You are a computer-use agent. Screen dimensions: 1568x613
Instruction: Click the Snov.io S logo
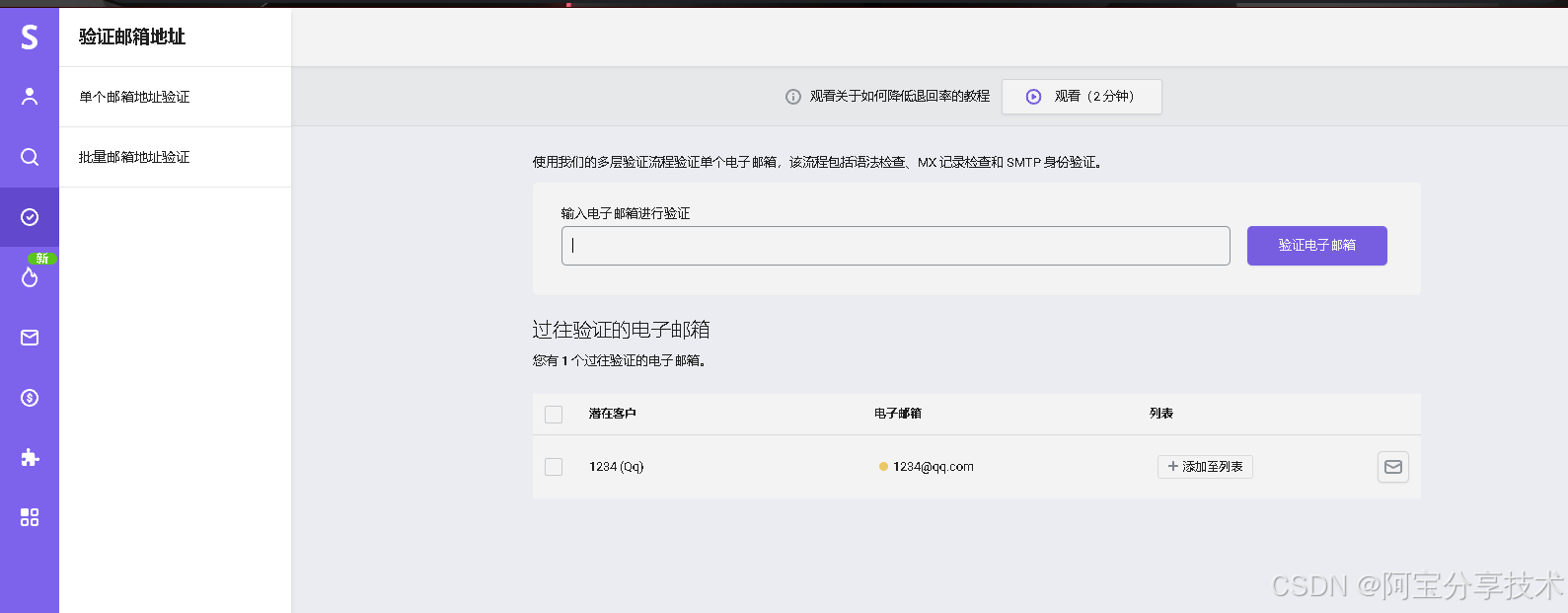[x=30, y=37]
